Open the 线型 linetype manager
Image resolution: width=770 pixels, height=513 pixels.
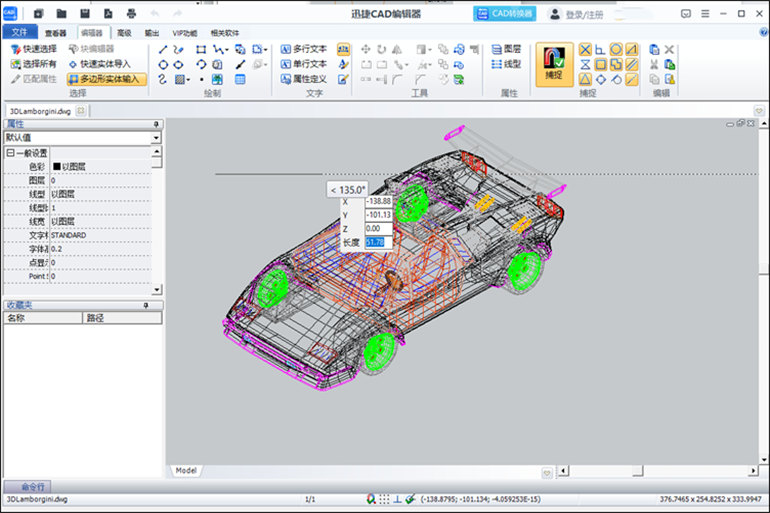(x=506, y=64)
